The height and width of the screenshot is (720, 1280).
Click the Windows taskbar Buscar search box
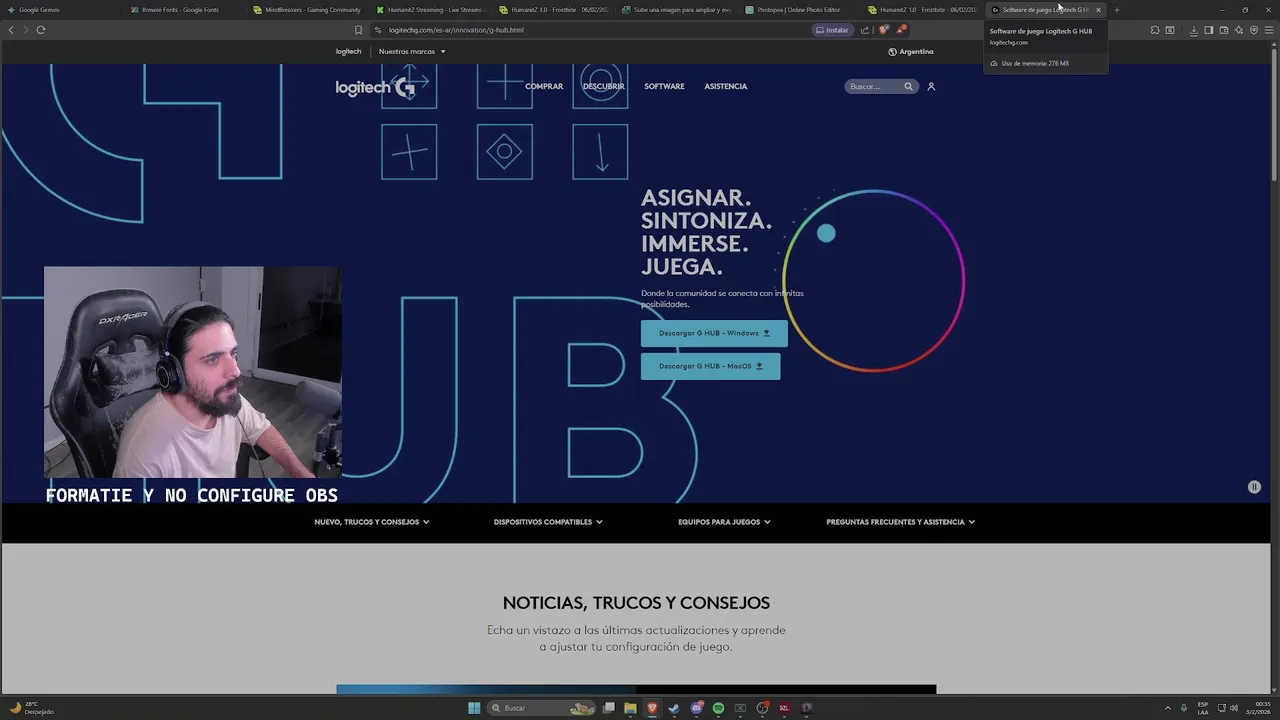point(541,708)
